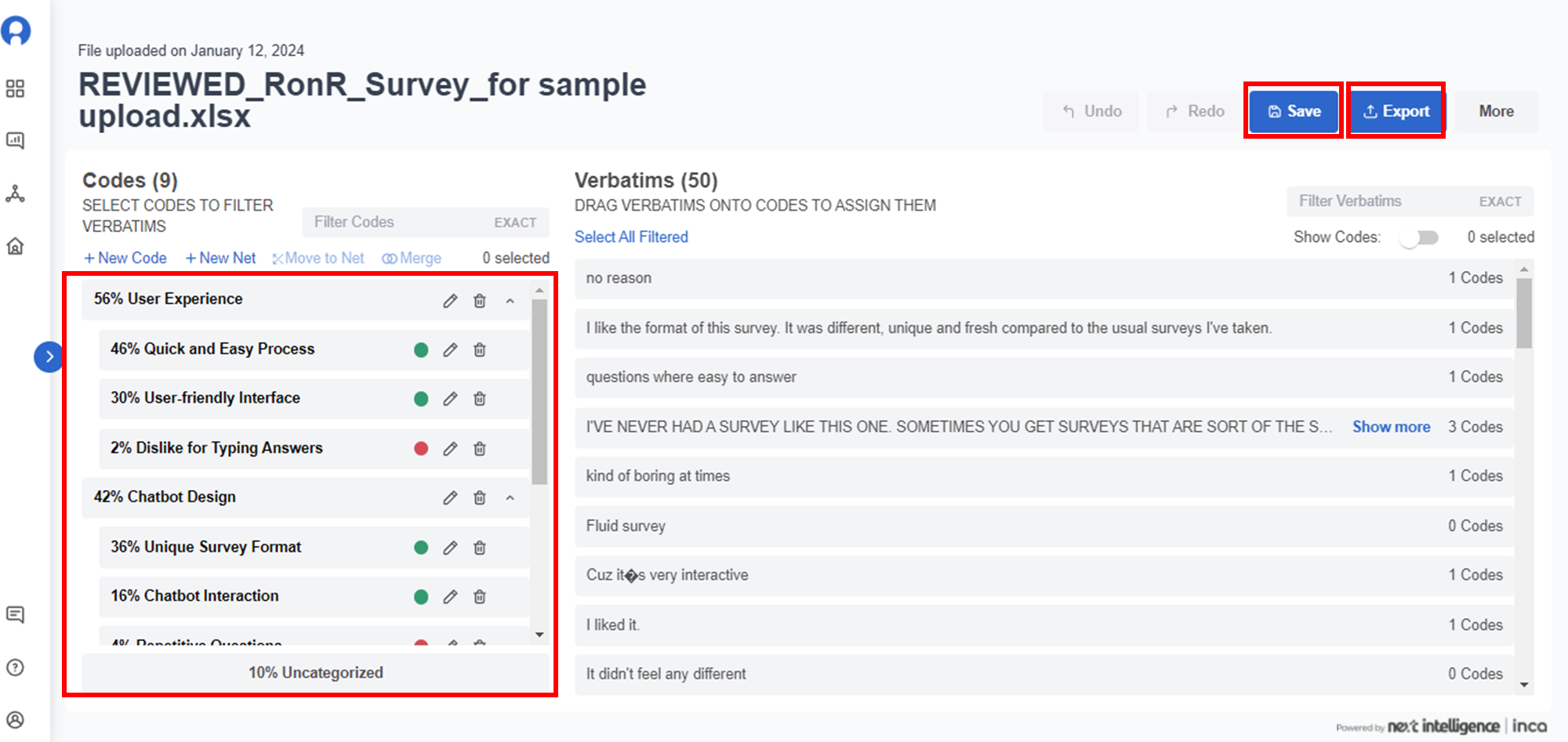The width and height of the screenshot is (1568, 742).
Task: Toggle EXACT match for Filter Codes
Action: point(515,223)
